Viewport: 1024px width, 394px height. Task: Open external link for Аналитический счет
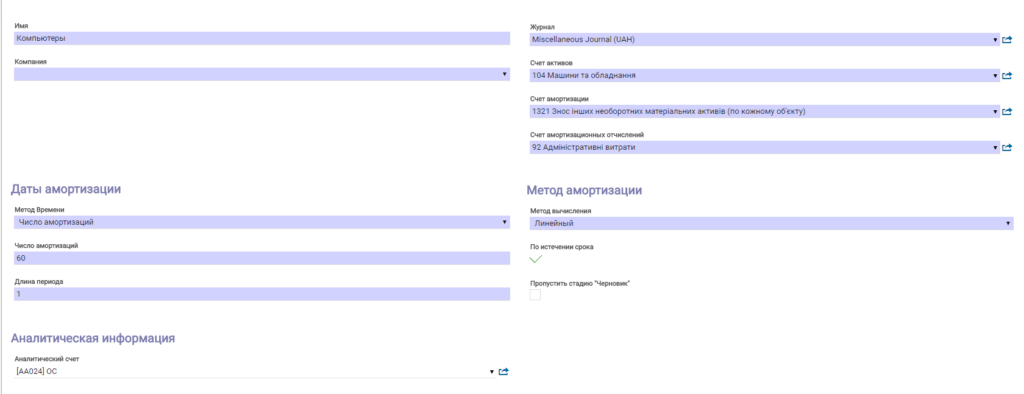[504, 372]
